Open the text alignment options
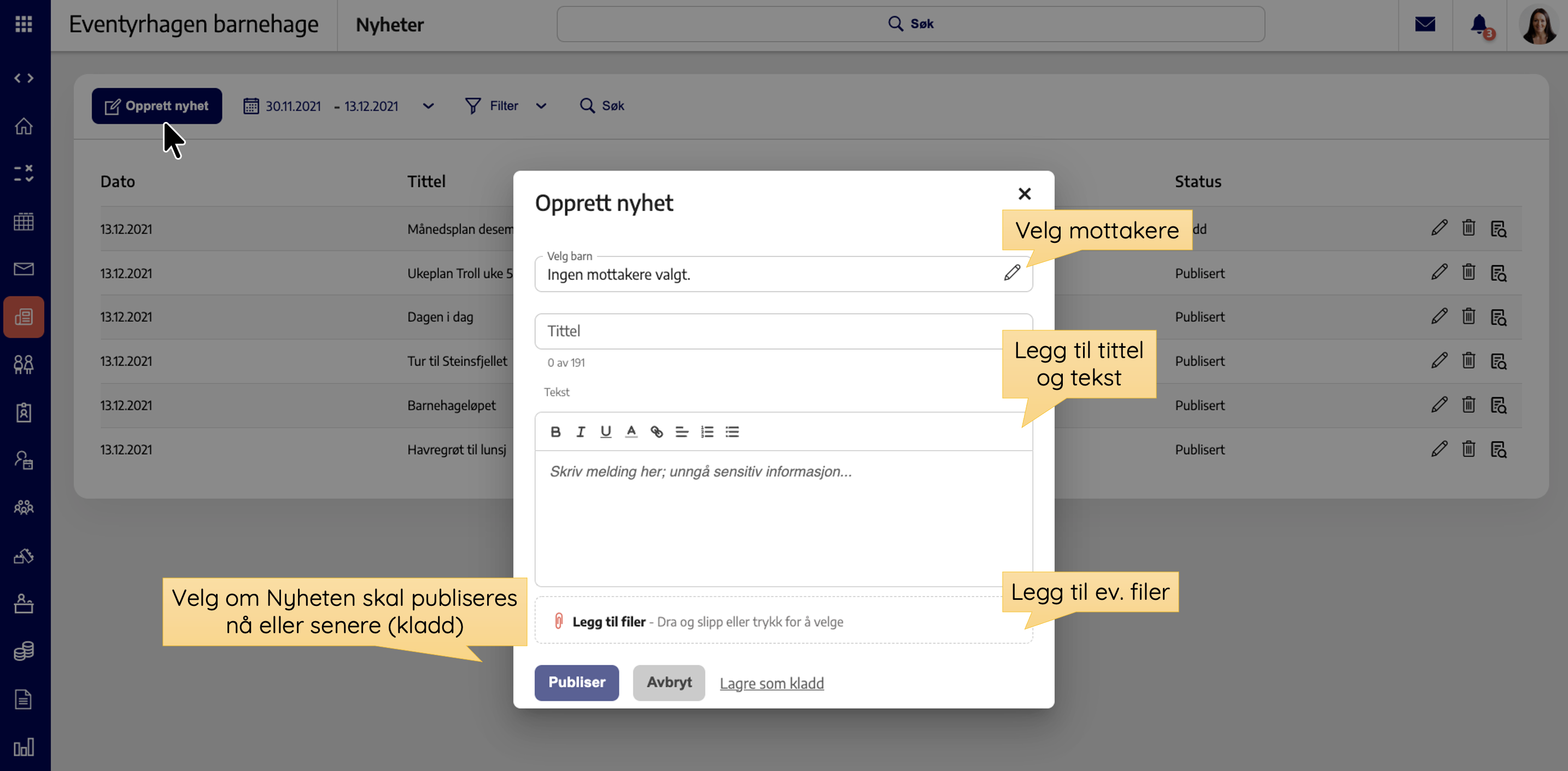 tap(681, 432)
